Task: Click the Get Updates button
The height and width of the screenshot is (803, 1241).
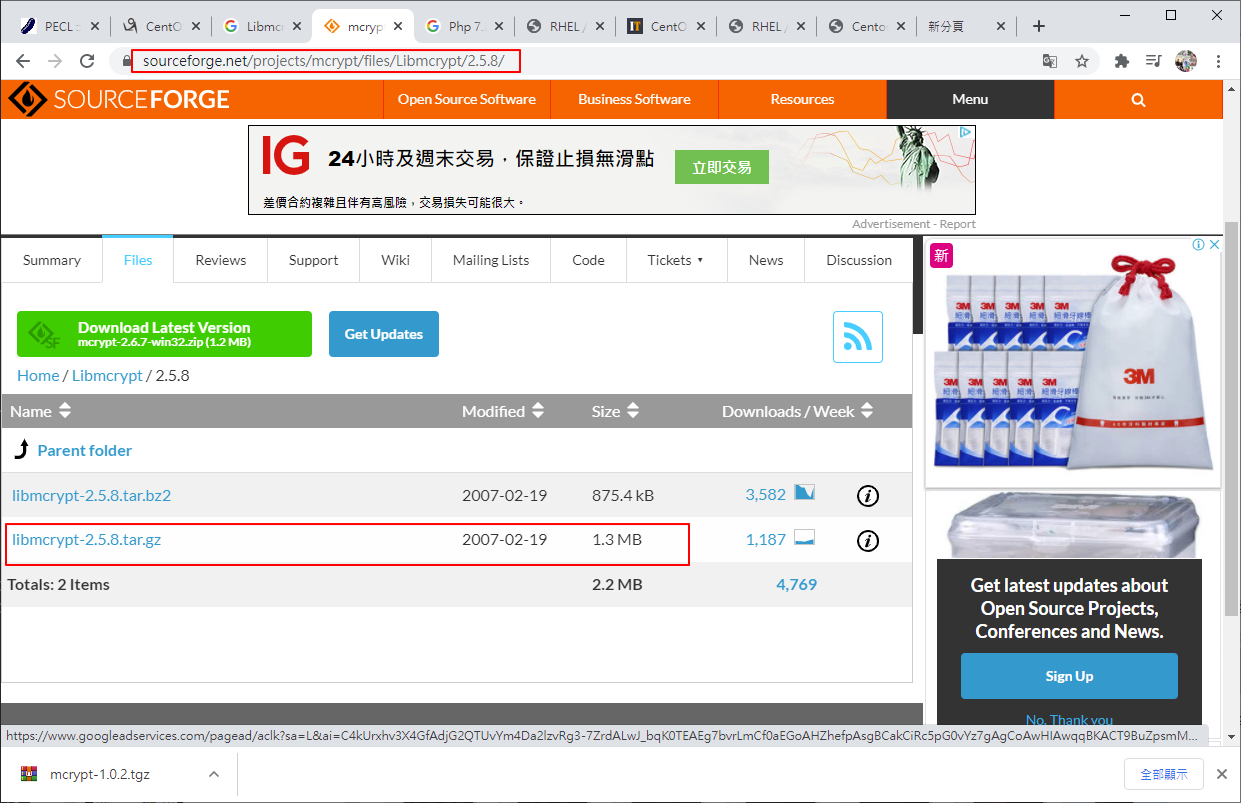Action: [x=384, y=334]
